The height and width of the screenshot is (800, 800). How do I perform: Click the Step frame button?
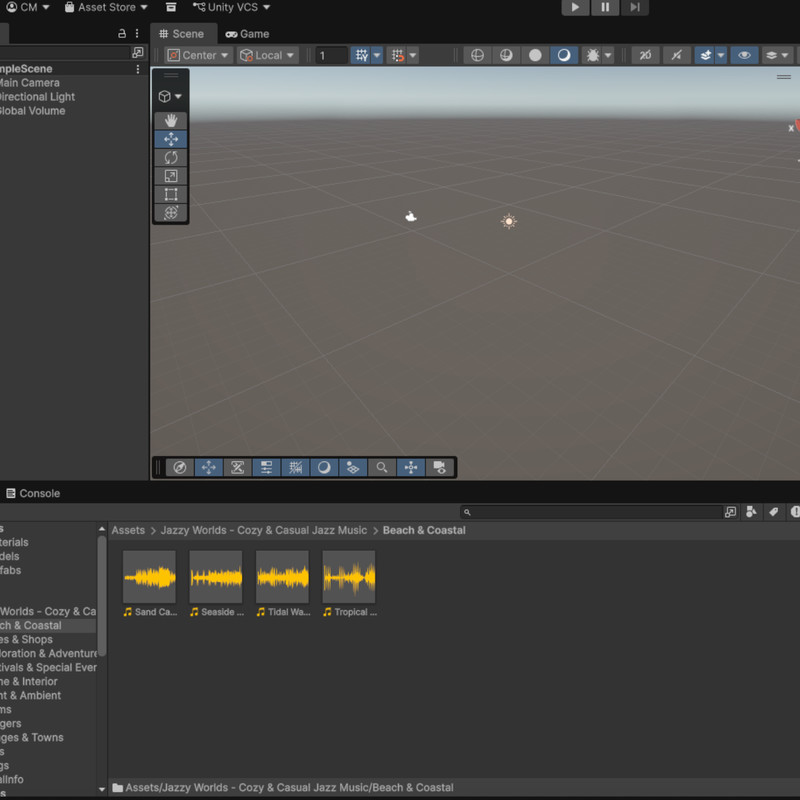coord(634,7)
